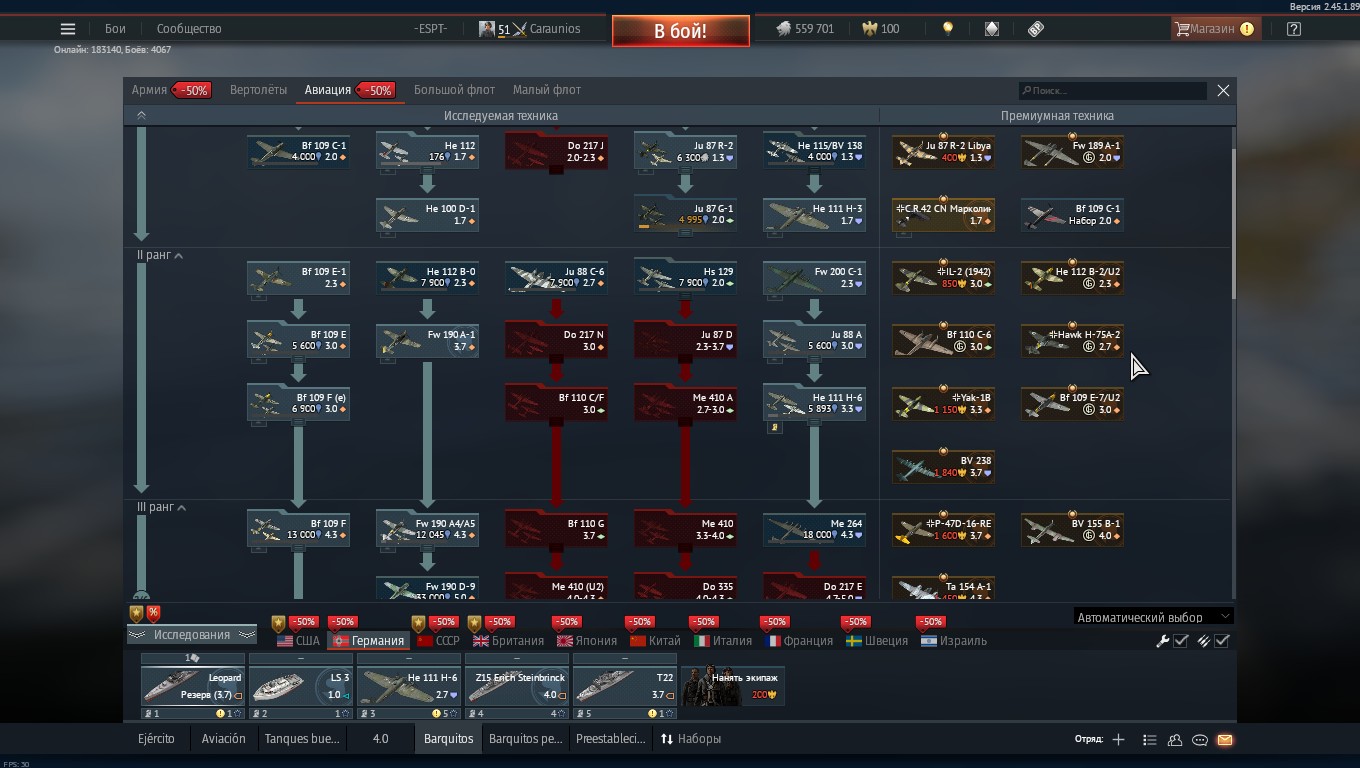Select Z15 Erich Steinbrinck crew slot

tap(517, 686)
